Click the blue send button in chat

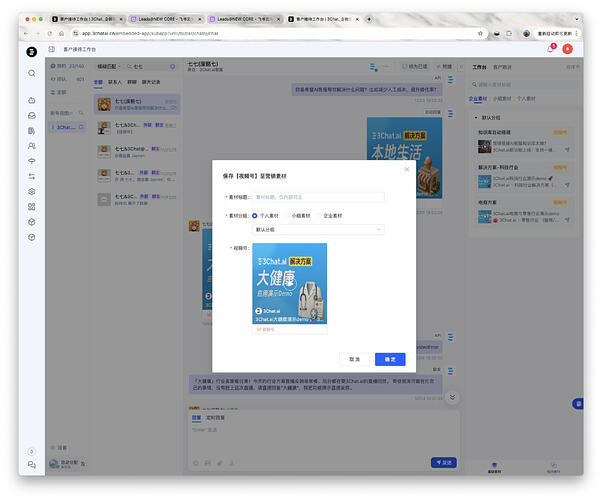443,462
